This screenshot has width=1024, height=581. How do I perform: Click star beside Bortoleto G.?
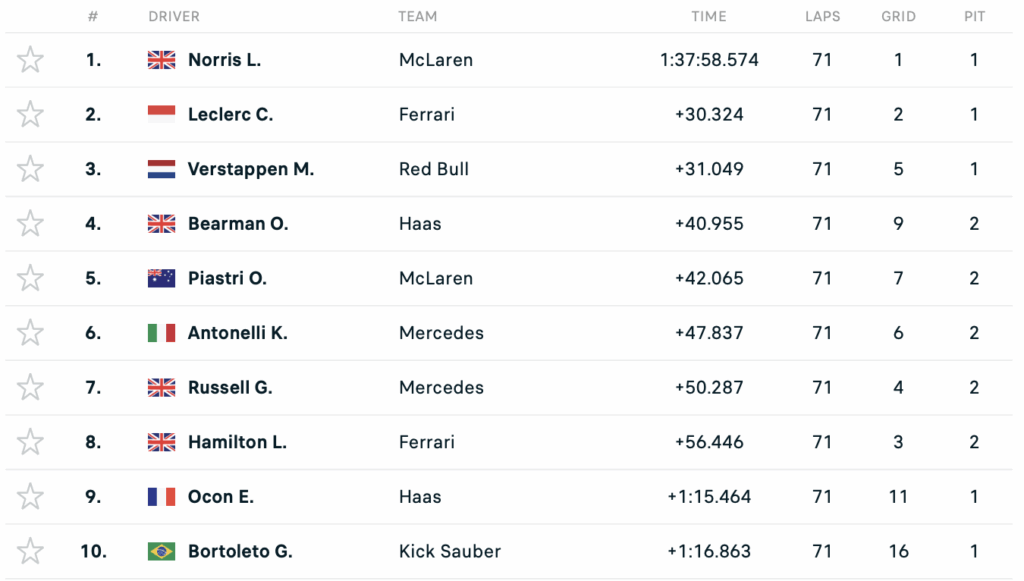[x=31, y=551]
